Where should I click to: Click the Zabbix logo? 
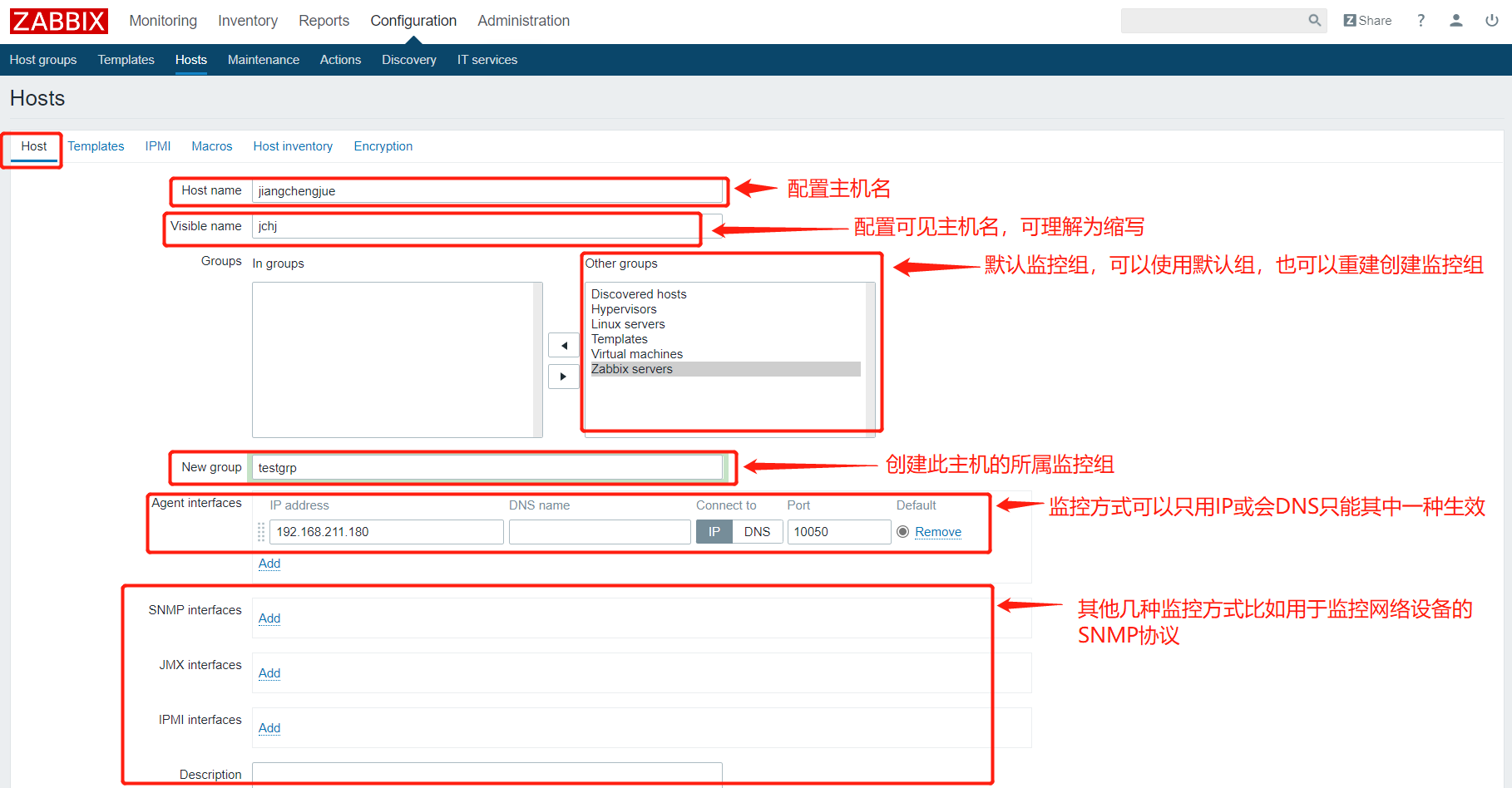pos(59,21)
